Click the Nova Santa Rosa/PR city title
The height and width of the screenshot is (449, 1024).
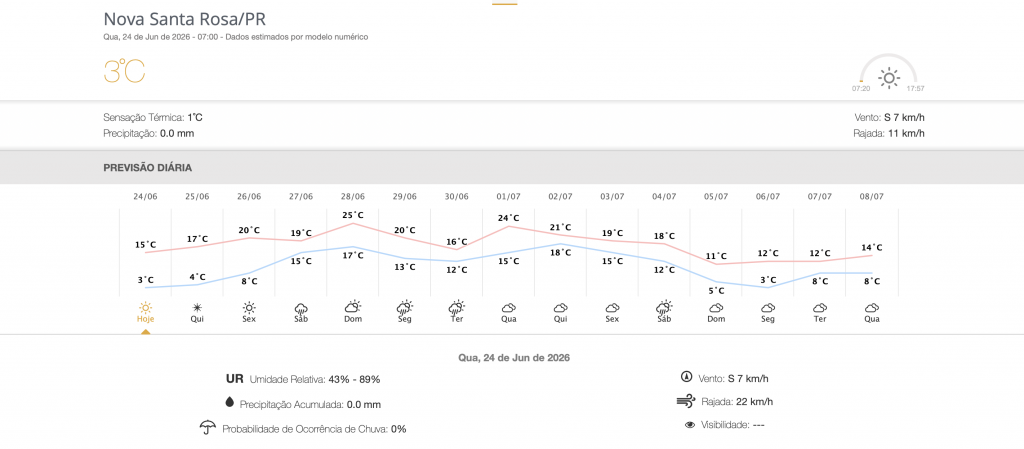click(185, 18)
